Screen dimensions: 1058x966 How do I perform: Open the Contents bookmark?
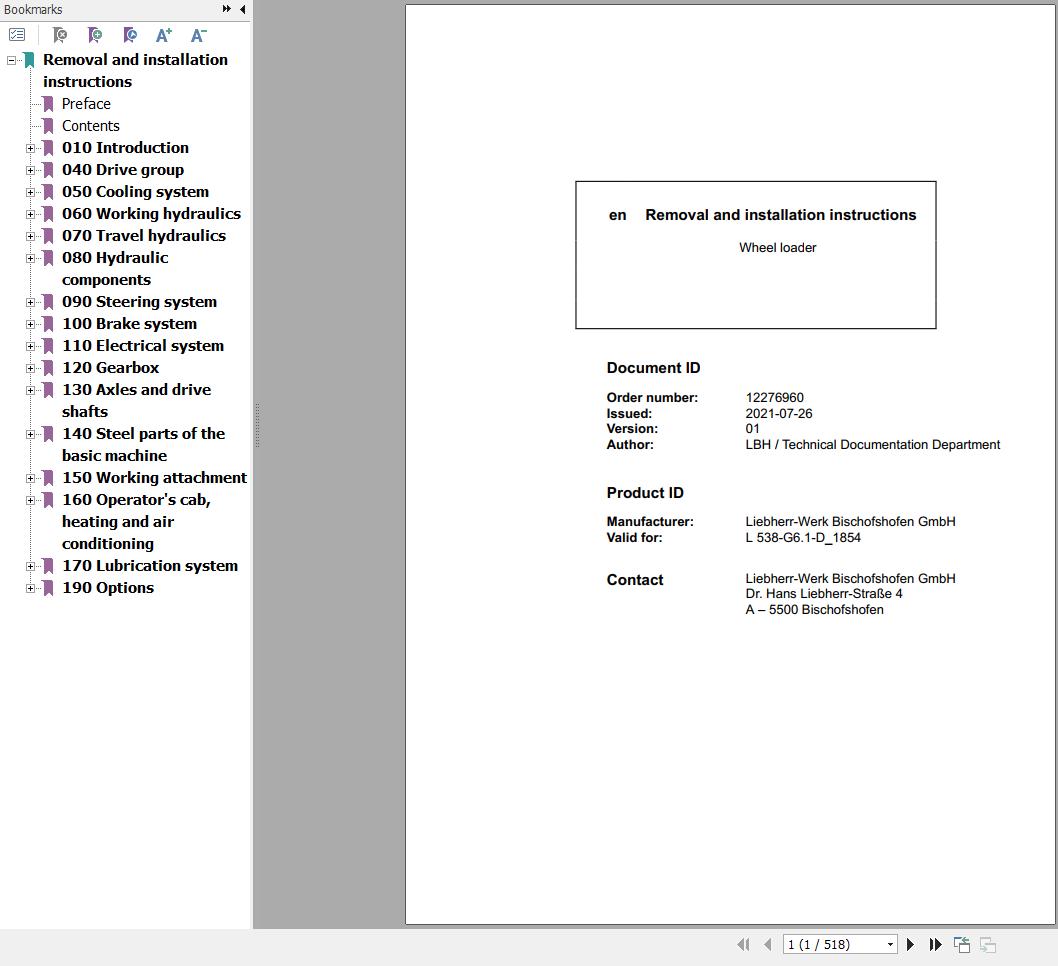pyautogui.click(x=90, y=126)
